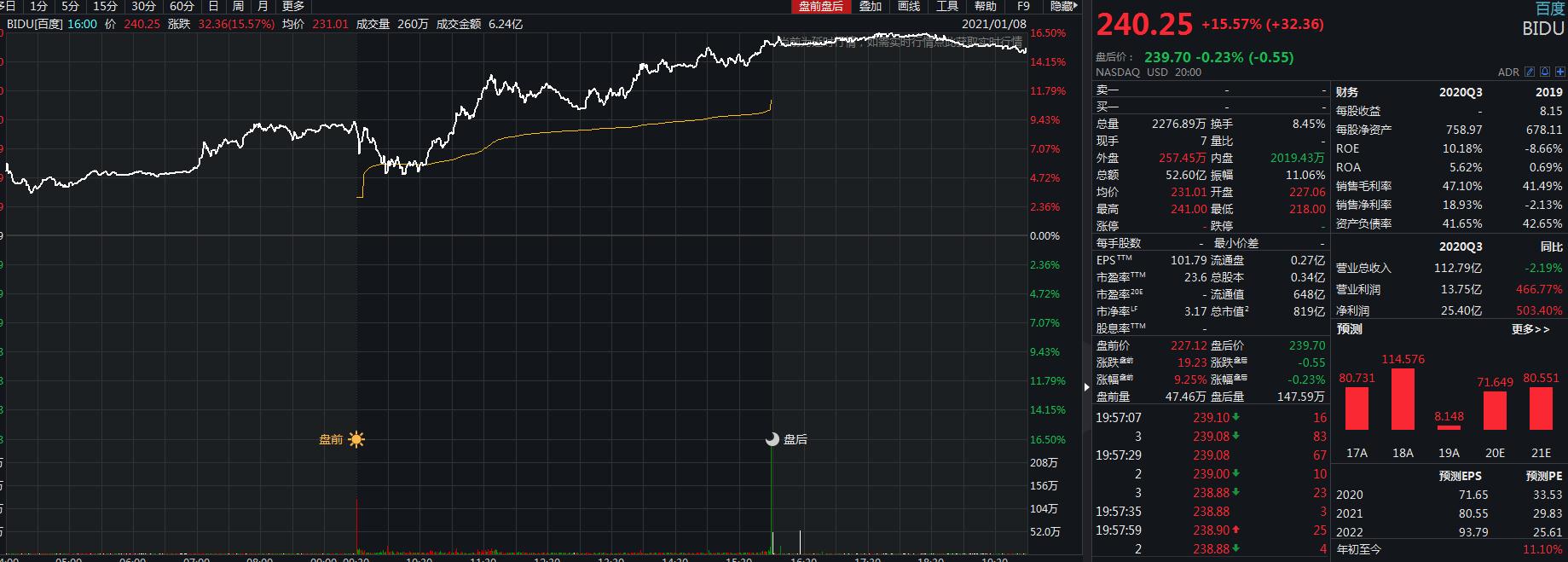Image resolution: width=1568 pixels, height=562 pixels.
Task: Click the ROE 2020Q3 value 10.18%
Action: pyautogui.click(x=1462, y=148)
